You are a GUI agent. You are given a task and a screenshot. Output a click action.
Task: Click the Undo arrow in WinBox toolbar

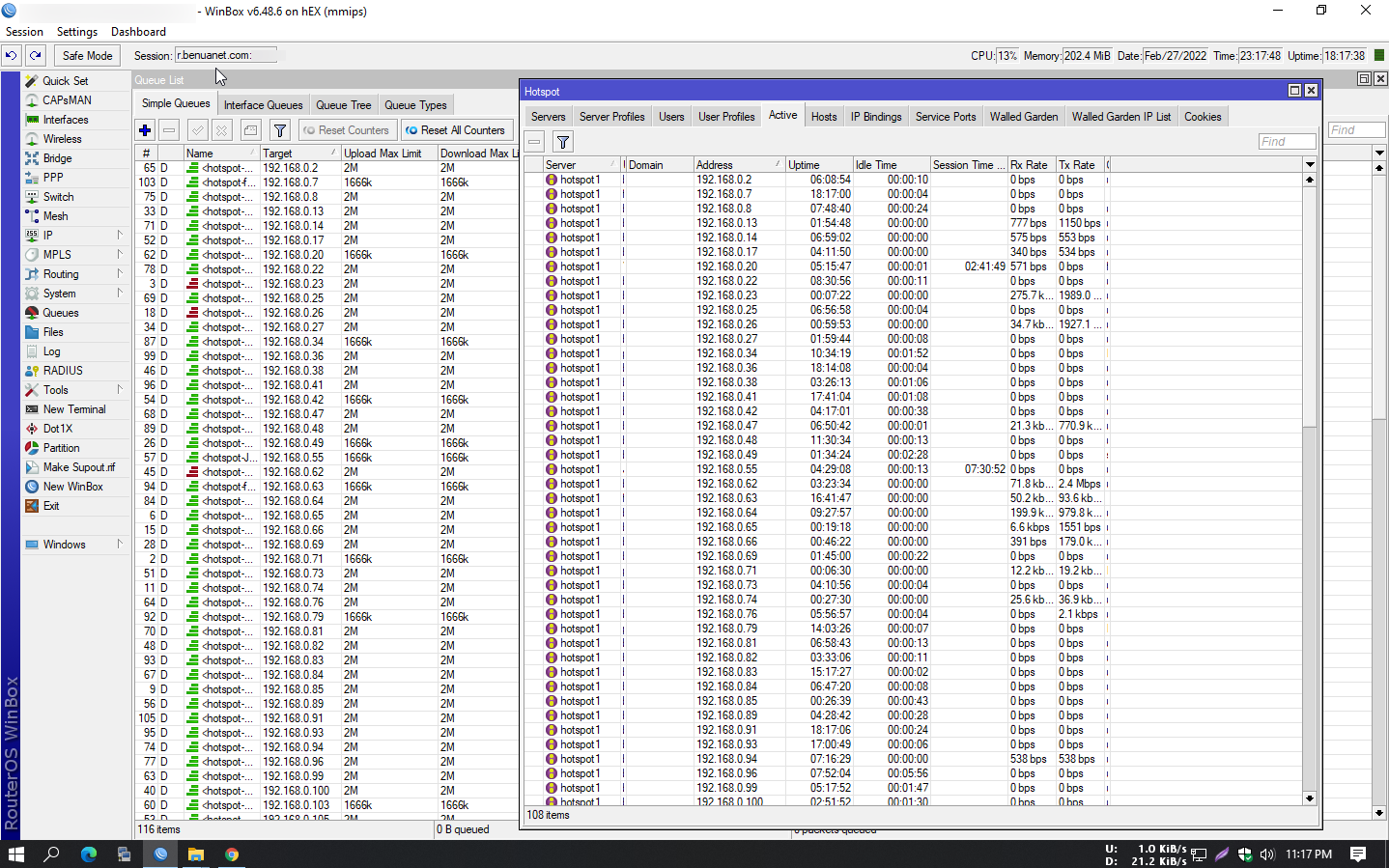coord(12,56)
